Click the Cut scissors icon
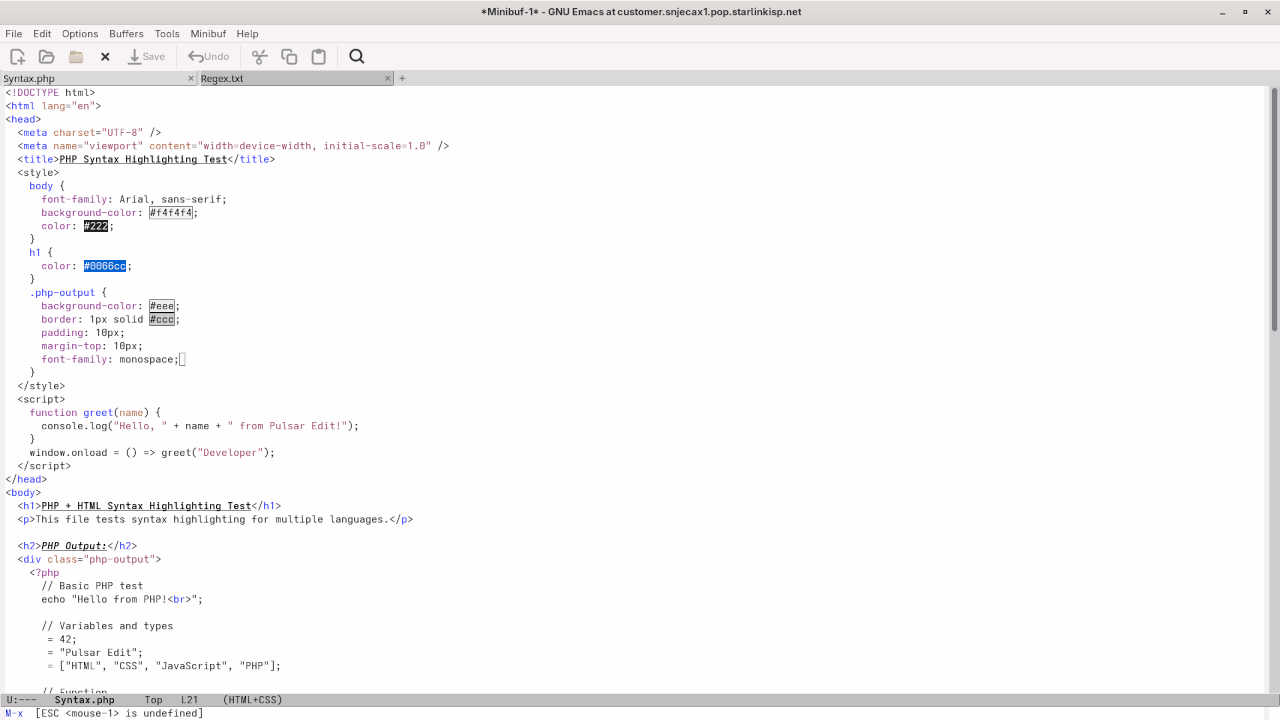Viewport: 1280px width, 720px height. [x=260, y=57]
